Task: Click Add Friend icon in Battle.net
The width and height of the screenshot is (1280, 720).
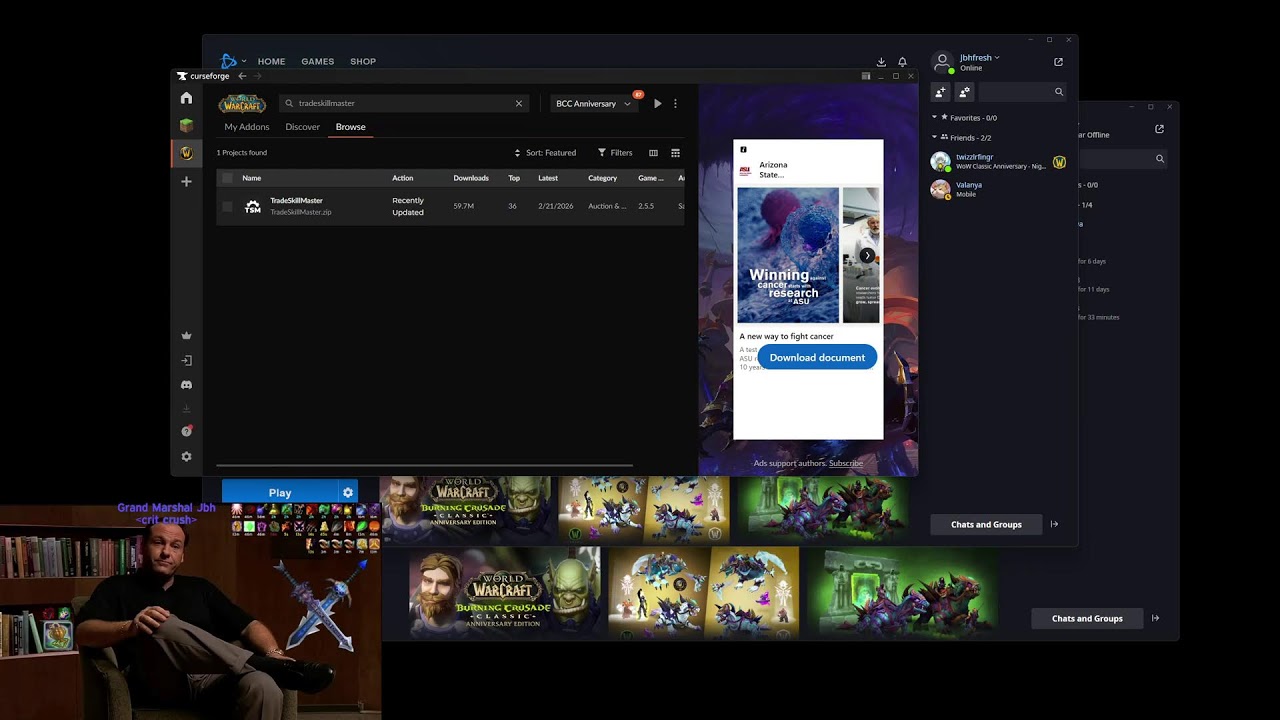Action: click(940, 92)
